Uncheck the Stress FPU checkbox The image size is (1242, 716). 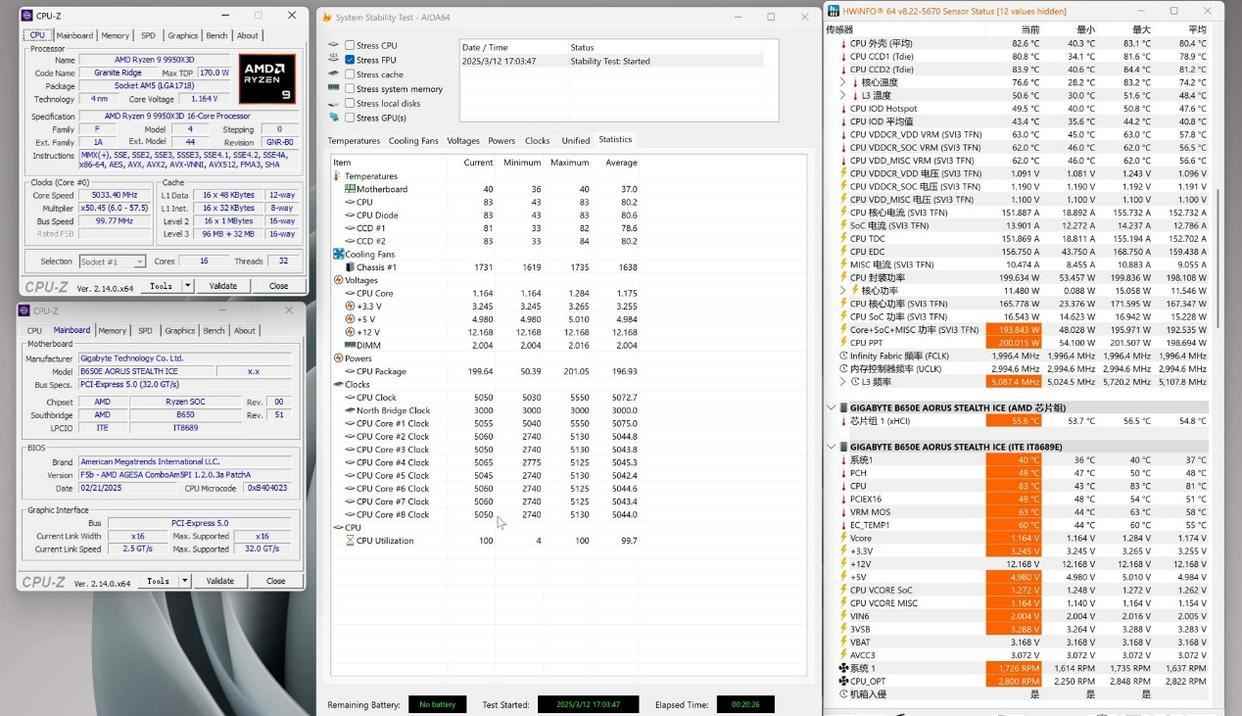350,60
